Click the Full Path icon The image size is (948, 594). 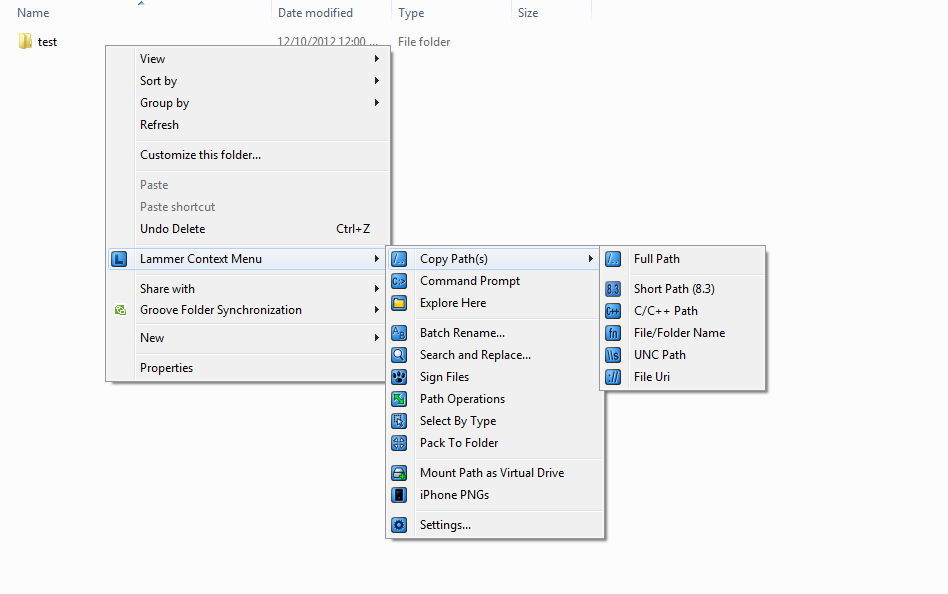coord(613,259)
